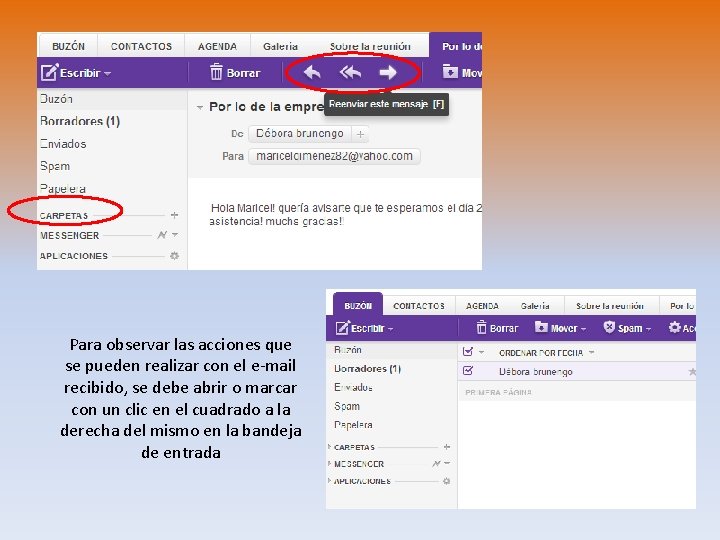Switch to Galería tab in open-message view

point(281,46)
